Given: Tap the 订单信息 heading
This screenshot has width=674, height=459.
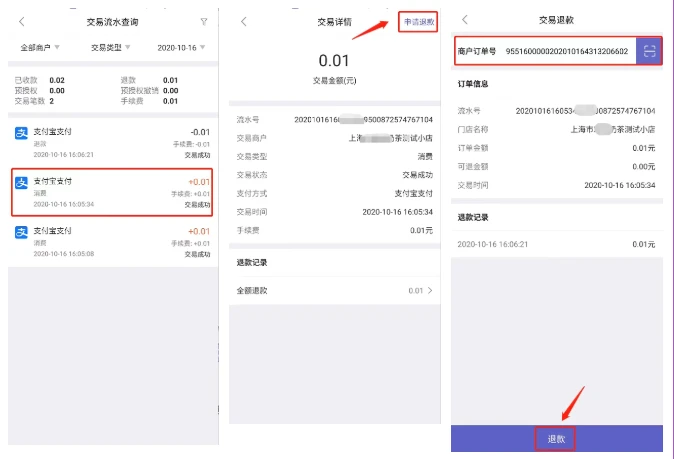Looking at the screenshot, I should (x=473, y=84).
